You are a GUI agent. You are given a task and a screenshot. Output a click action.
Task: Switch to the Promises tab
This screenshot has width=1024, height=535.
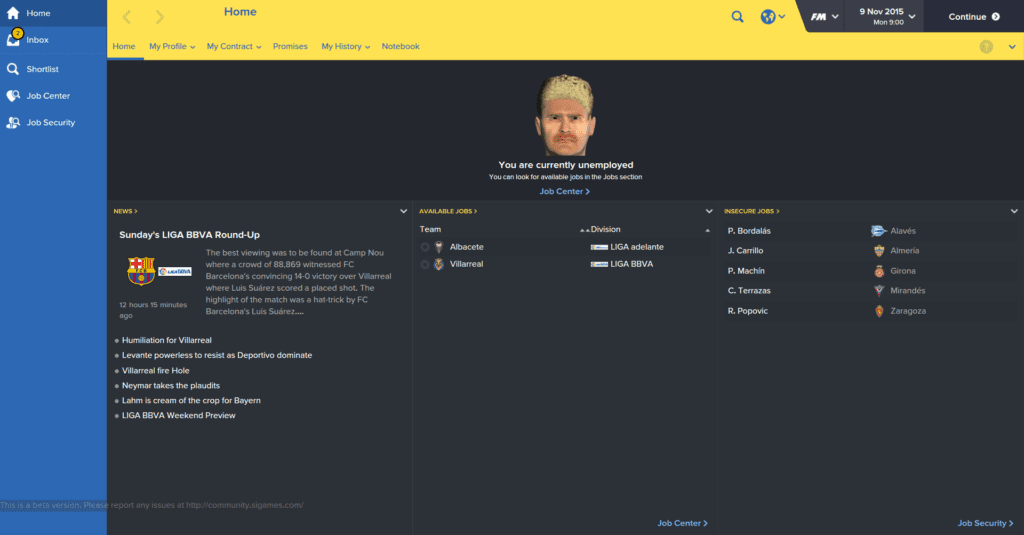[x=290, y=46]
